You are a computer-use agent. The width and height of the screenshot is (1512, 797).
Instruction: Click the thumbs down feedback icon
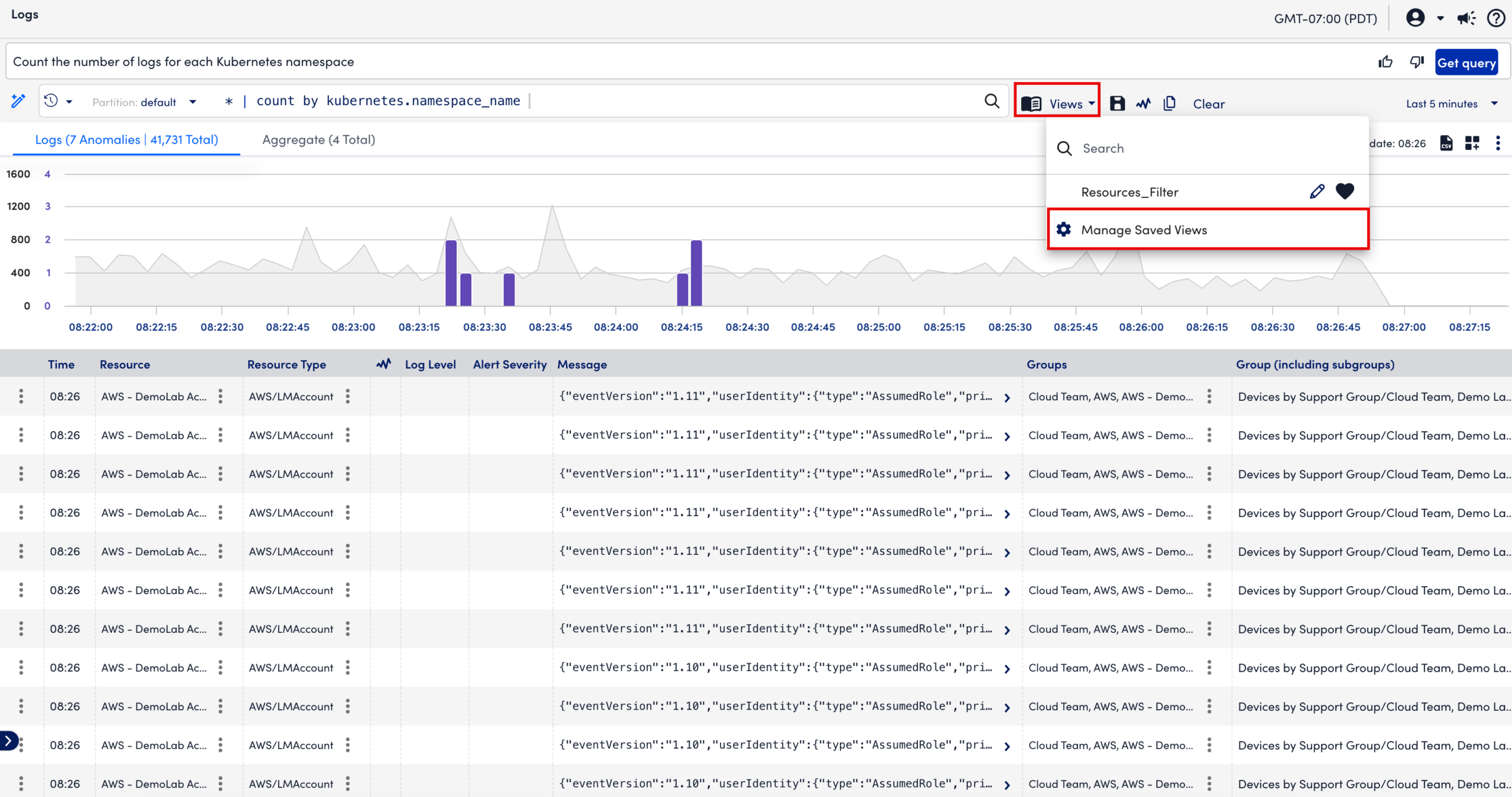tap(1417, 62)
